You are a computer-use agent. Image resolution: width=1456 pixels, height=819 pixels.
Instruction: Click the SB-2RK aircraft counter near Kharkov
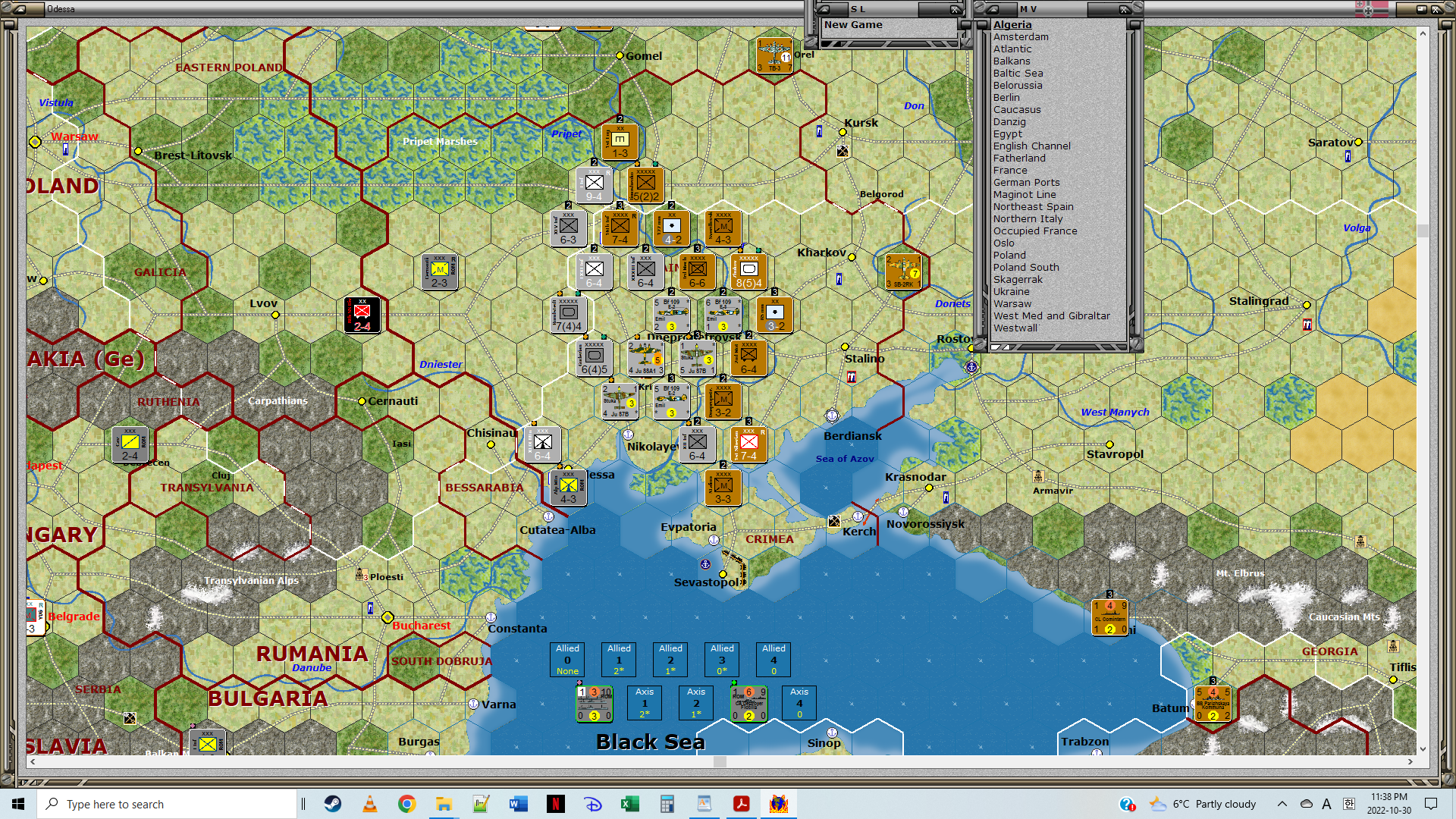(902, 271)
